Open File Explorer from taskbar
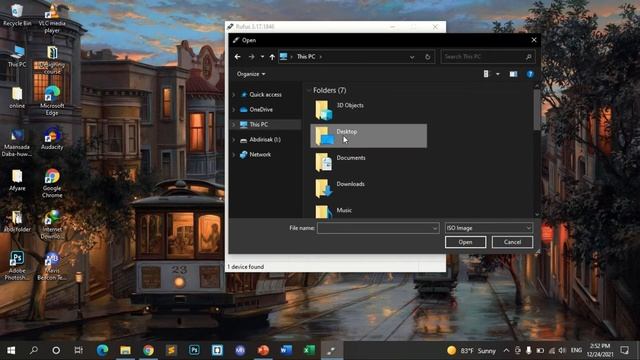The width and height of the screenshot is (640, 360). pyautogui.click(x=125, y=350)
